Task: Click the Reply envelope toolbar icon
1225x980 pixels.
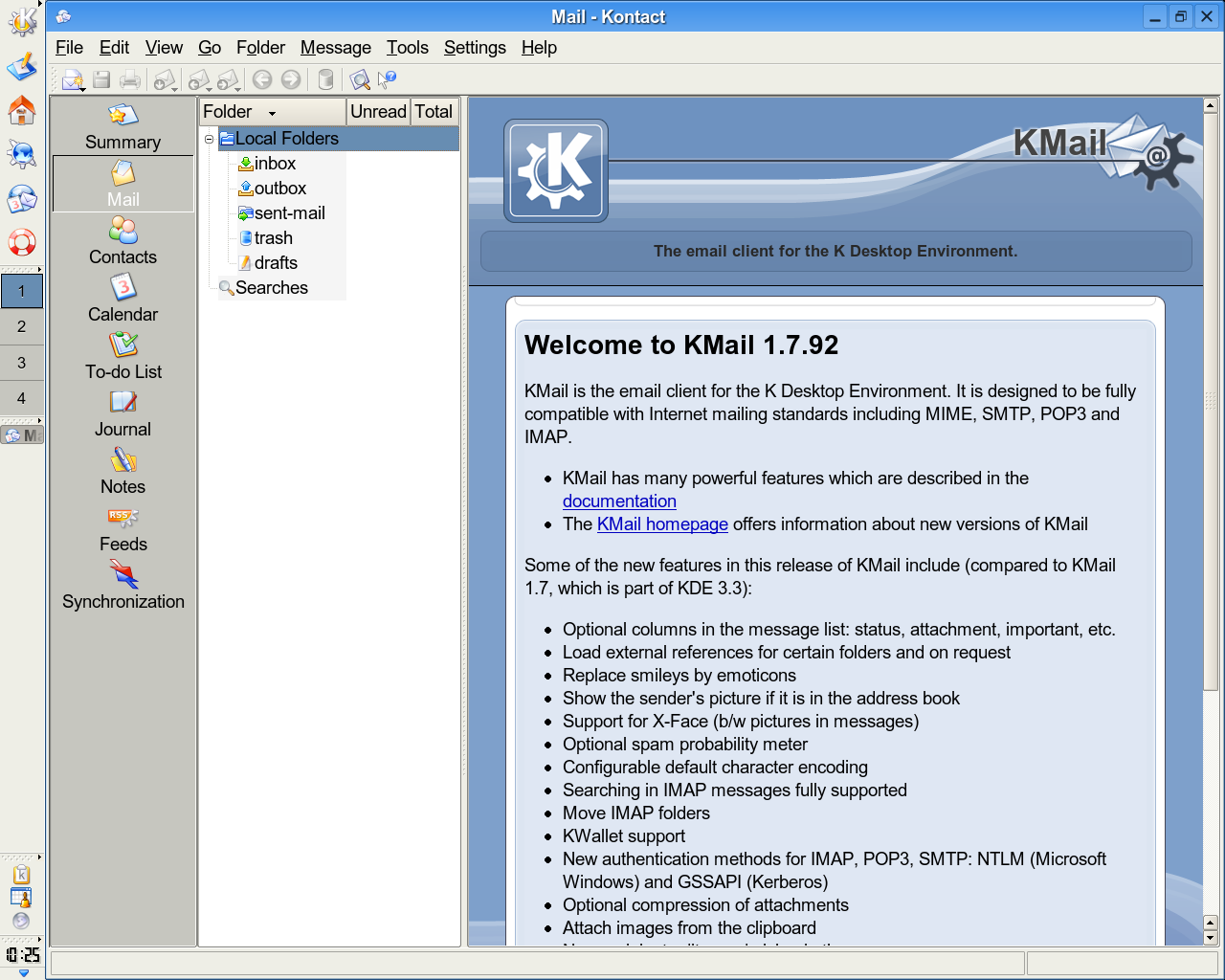Action: (198, 79)
